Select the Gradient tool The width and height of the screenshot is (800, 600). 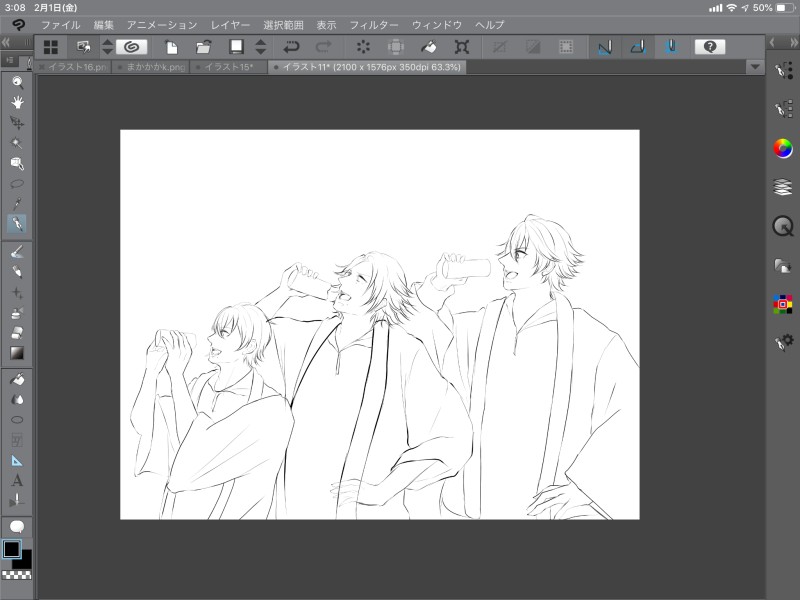(x=17, y=353)
